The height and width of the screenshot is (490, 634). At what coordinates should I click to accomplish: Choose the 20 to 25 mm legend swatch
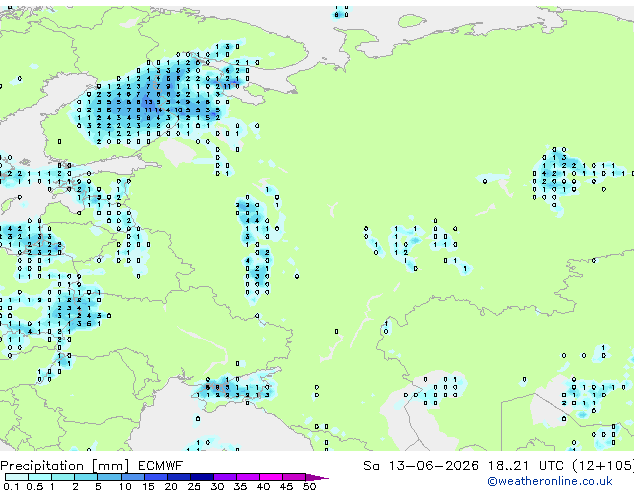179,477
